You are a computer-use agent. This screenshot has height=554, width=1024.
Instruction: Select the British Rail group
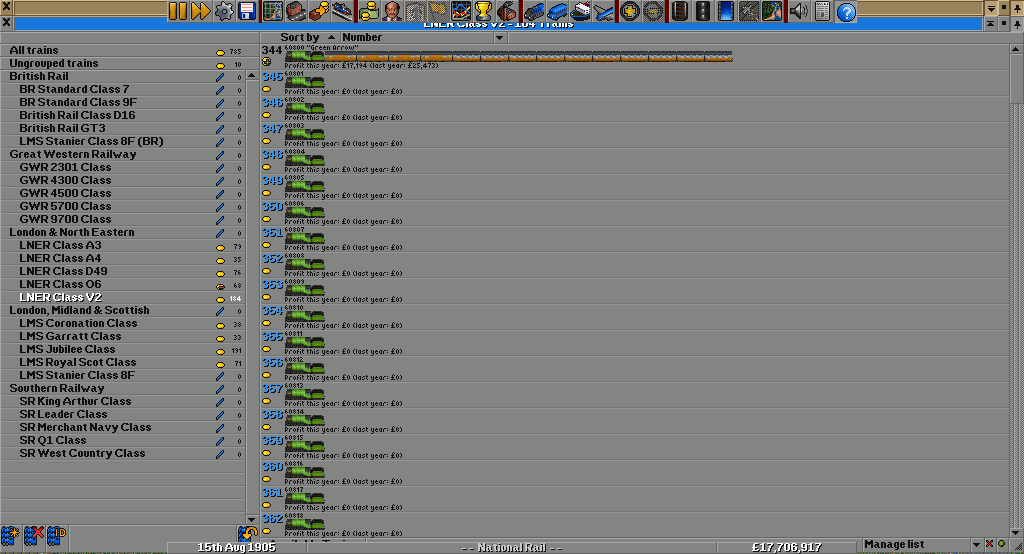point(123,76)
